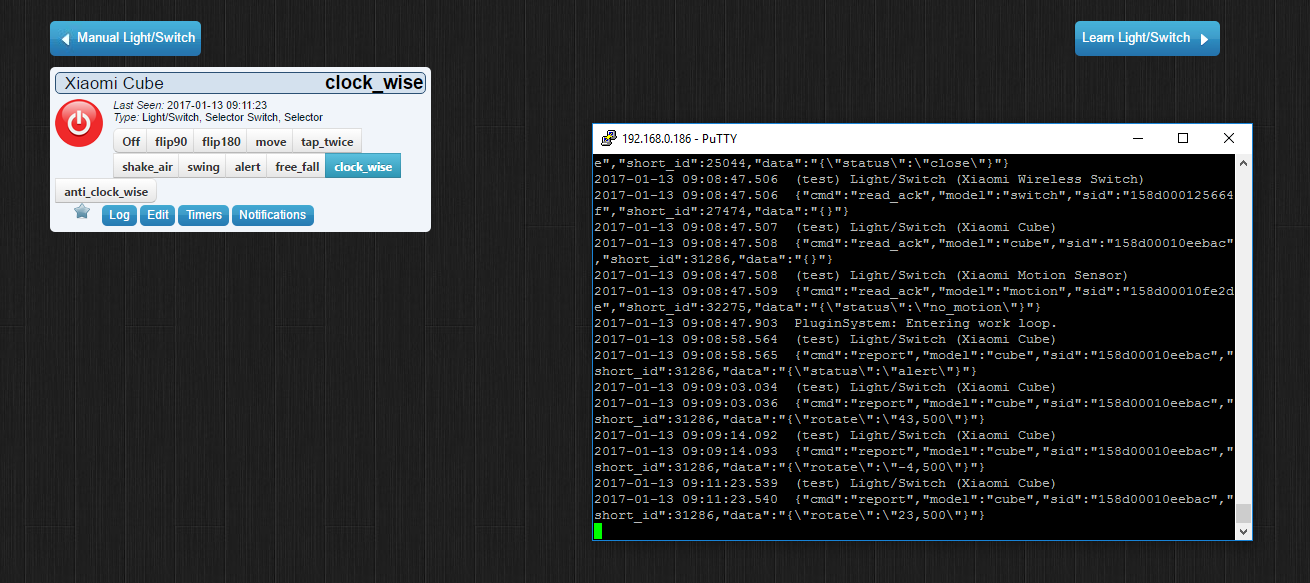The image size is (1310, 583).
Task: Open Notifications settings button
Action: tap(273, 215)
